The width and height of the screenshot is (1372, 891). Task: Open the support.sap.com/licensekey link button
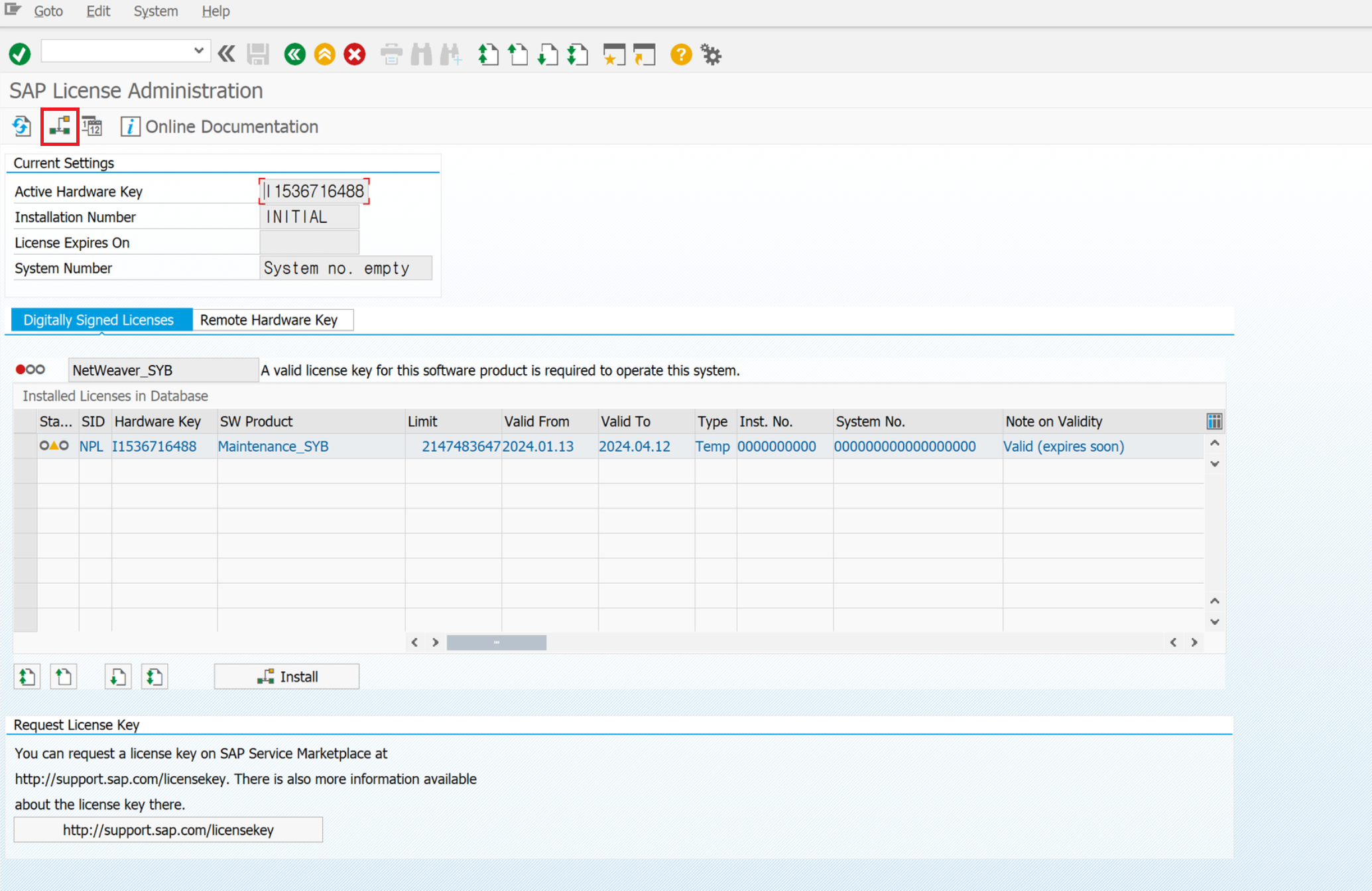point(168,830)
